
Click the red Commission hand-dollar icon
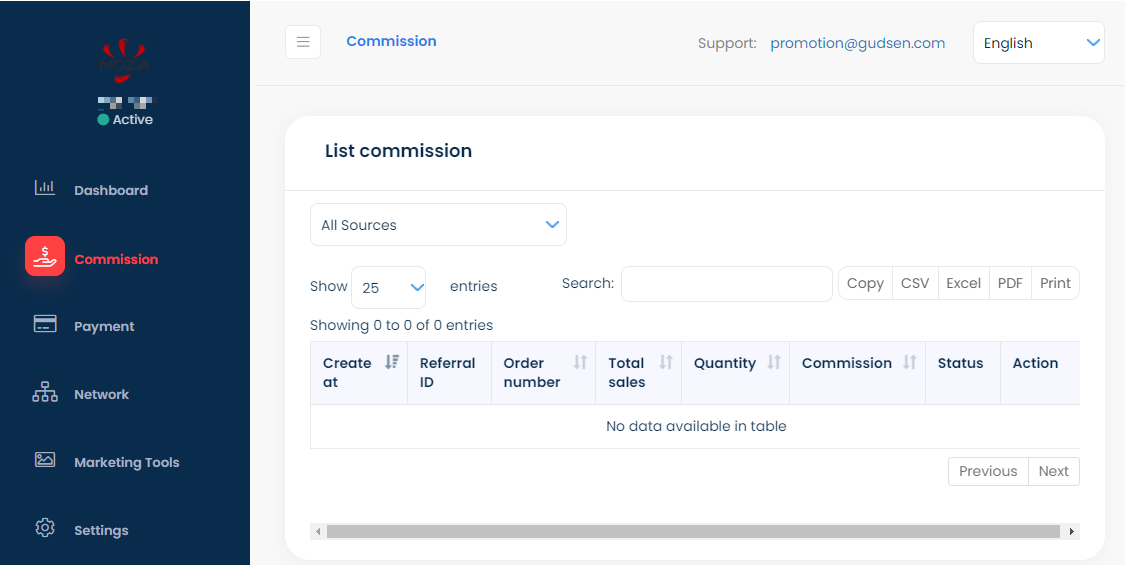click(x=45, y=257)
